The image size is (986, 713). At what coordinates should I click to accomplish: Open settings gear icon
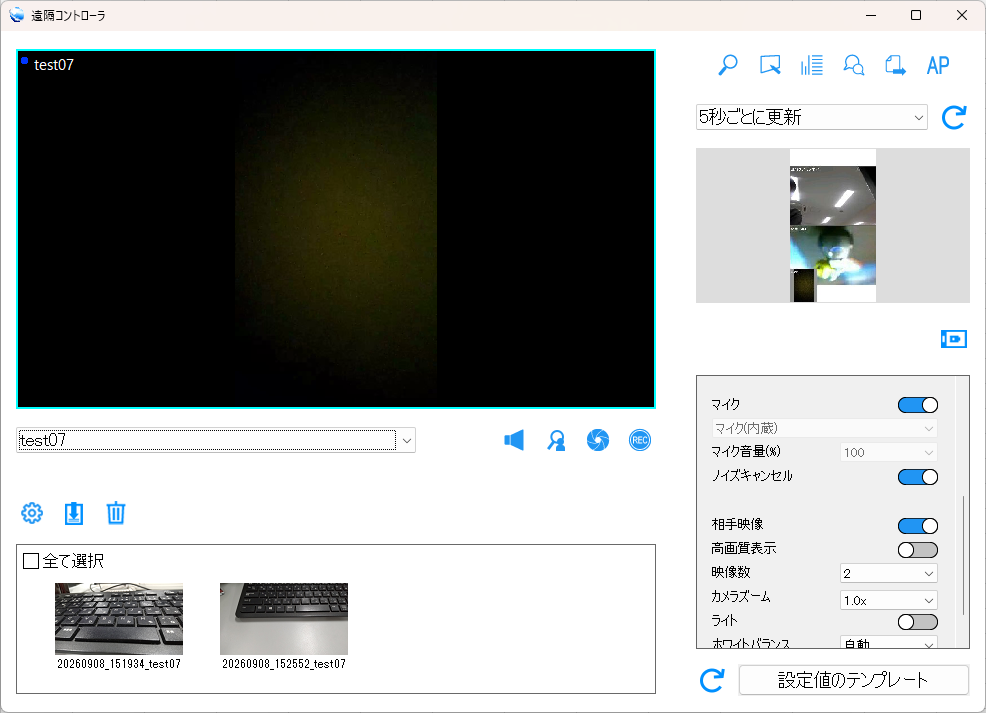[x=32, y=513]
